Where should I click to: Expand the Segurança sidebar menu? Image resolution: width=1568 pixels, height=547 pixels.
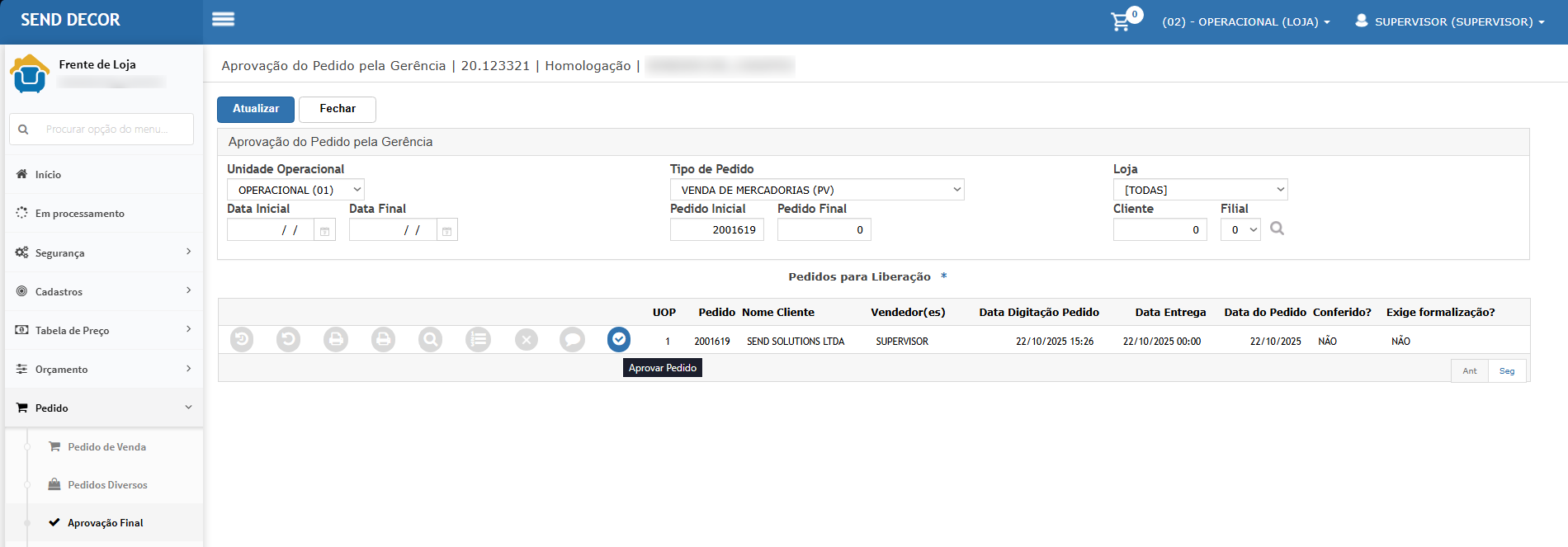tap(104, 252)
